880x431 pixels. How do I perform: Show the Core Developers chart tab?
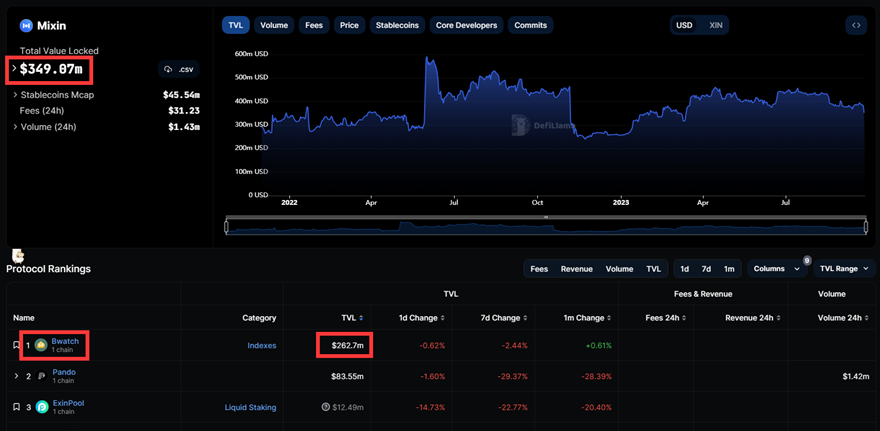(466, 25)
